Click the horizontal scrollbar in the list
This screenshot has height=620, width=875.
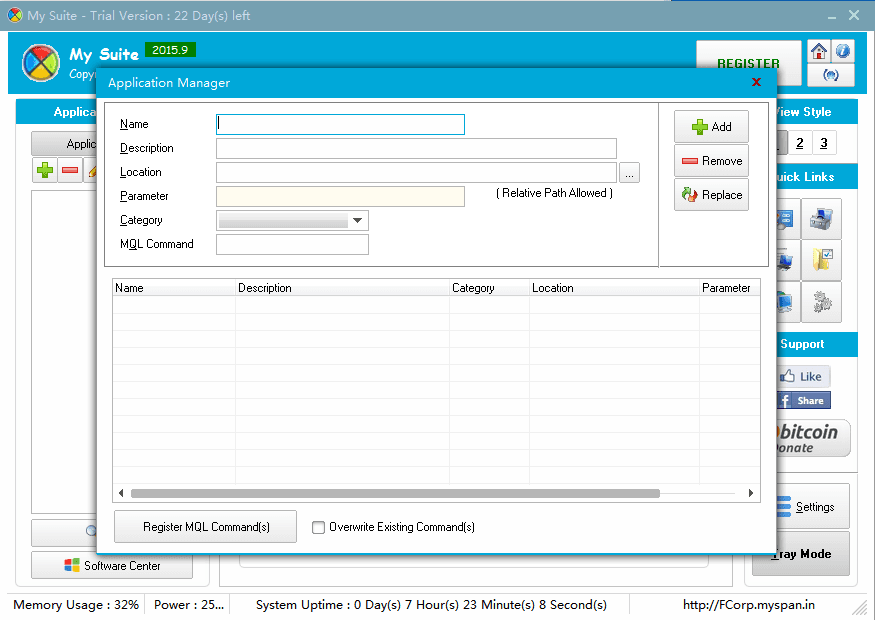[x=395, y=493]
